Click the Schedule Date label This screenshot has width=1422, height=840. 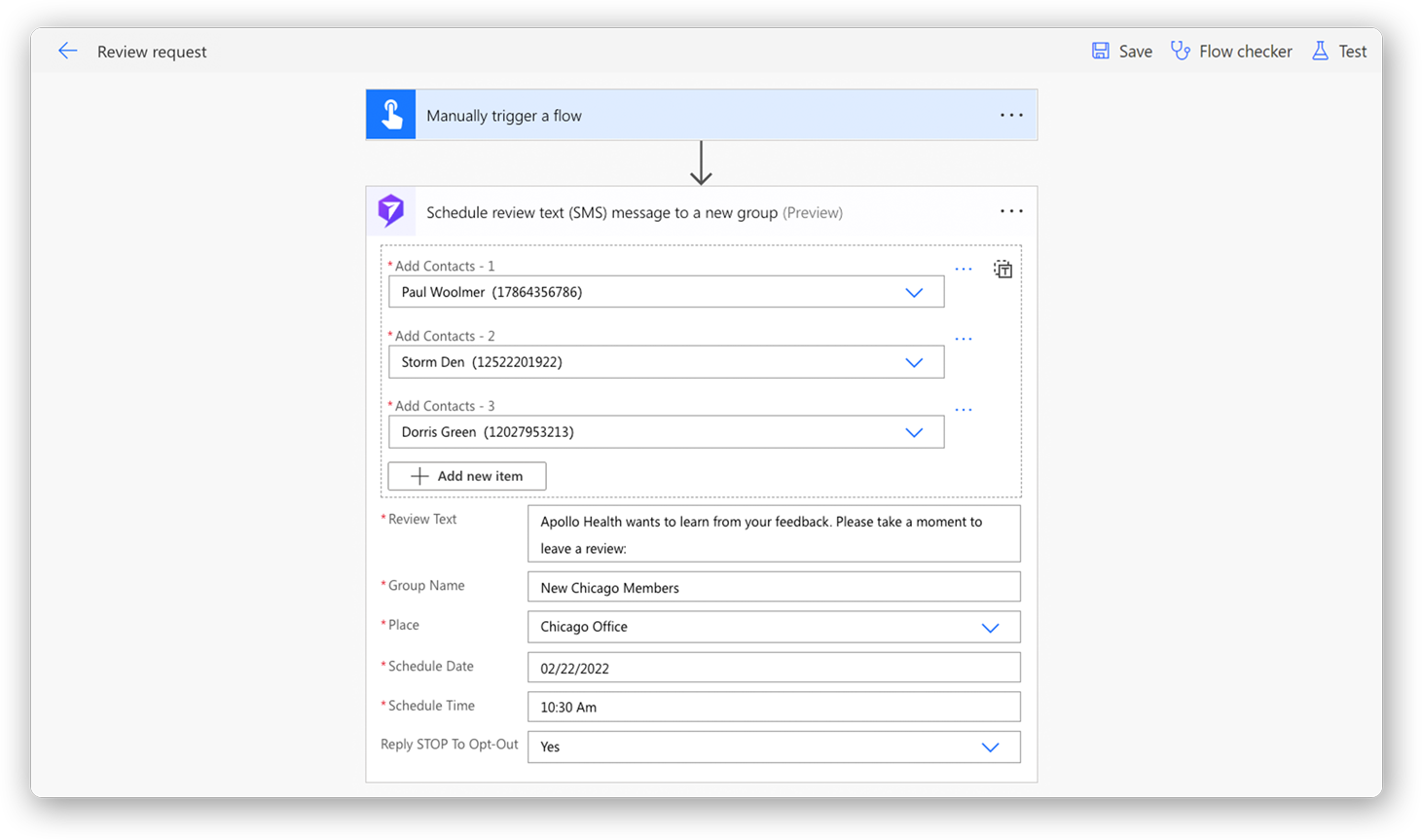pyautogui.click(x=430, y=666)
